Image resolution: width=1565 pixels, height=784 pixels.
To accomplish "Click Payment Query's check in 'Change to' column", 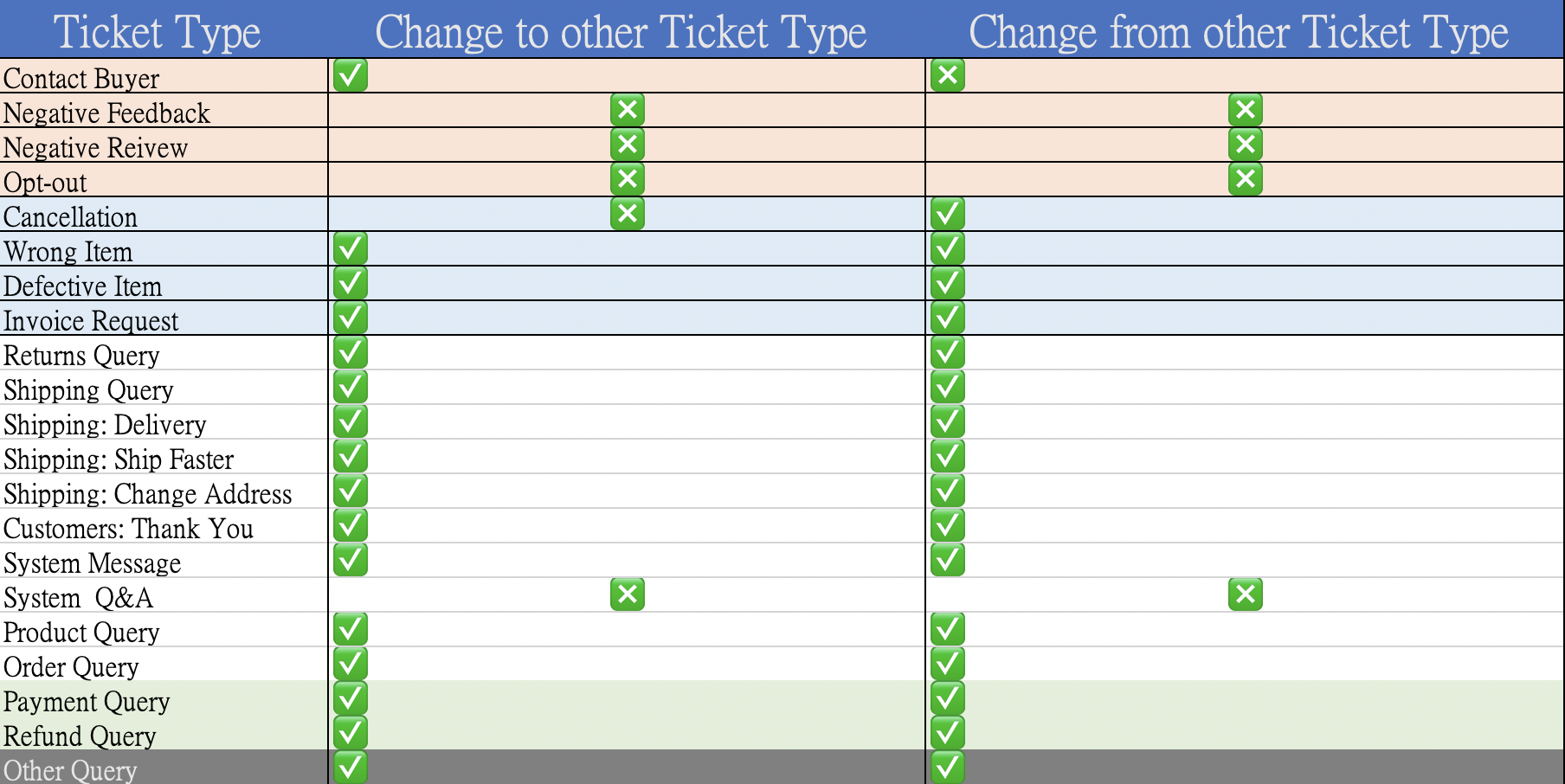I will 351,698.
